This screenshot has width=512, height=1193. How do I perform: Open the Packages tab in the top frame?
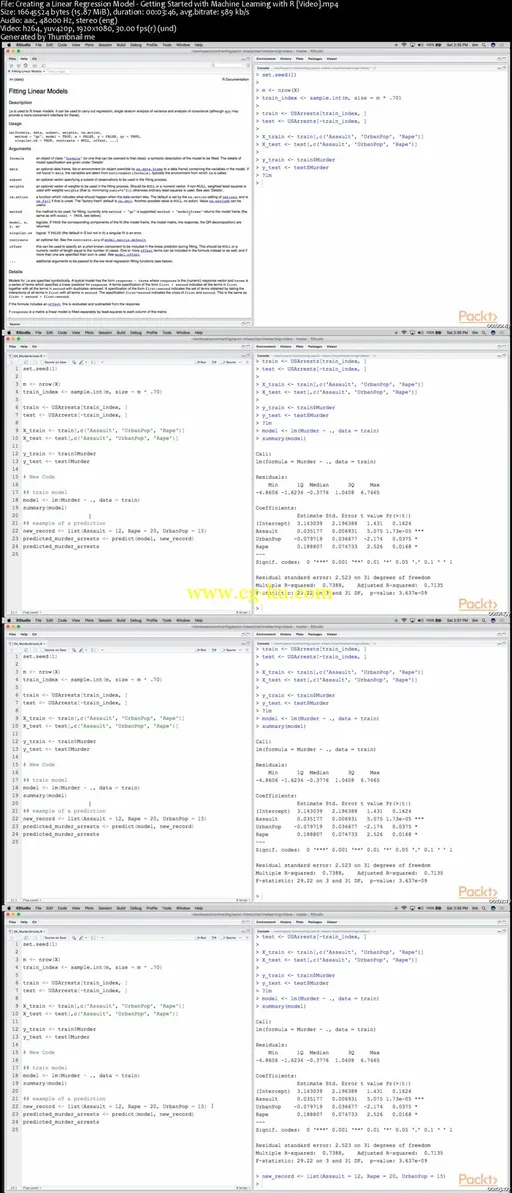point(317,58)
